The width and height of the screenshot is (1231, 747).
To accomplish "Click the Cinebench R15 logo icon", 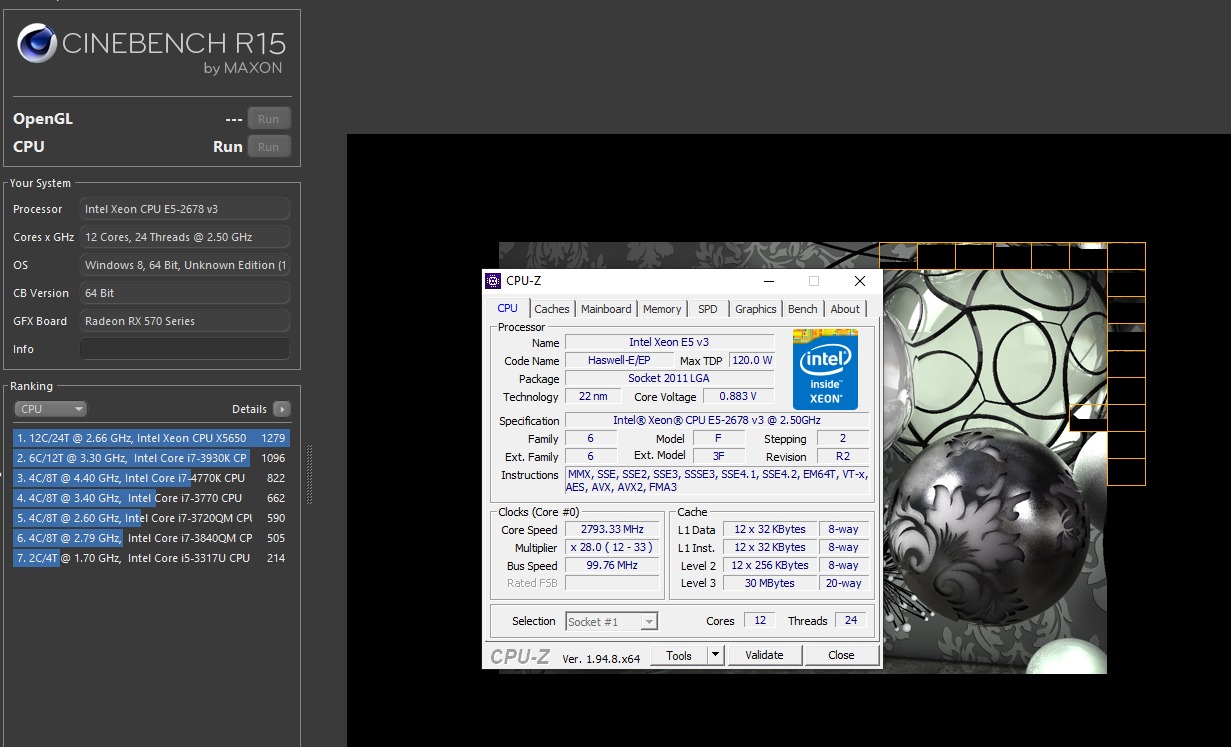I will tap(37, 44).
